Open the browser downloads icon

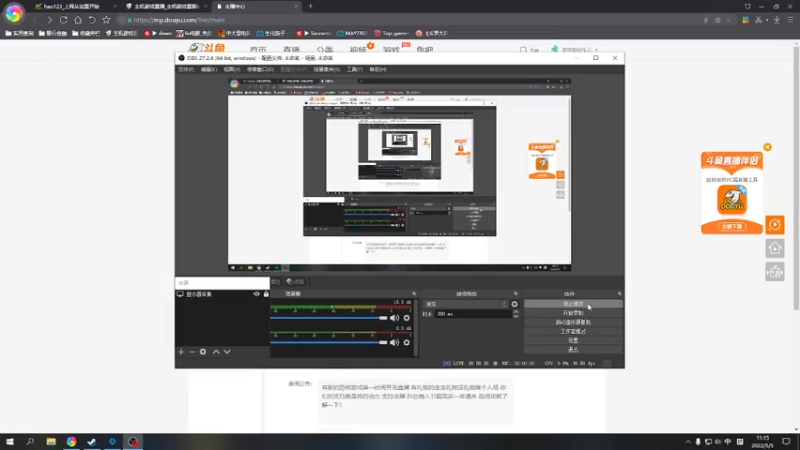pyautogui.click(x=777, y=20)
